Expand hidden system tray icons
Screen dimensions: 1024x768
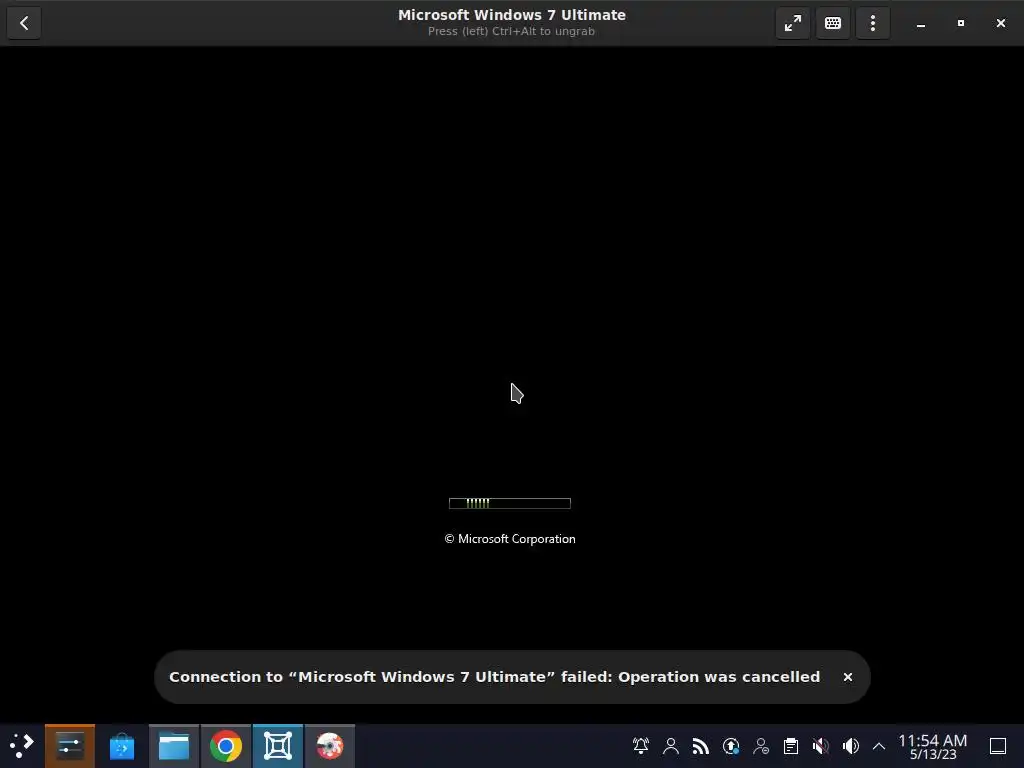coord(879,746)
